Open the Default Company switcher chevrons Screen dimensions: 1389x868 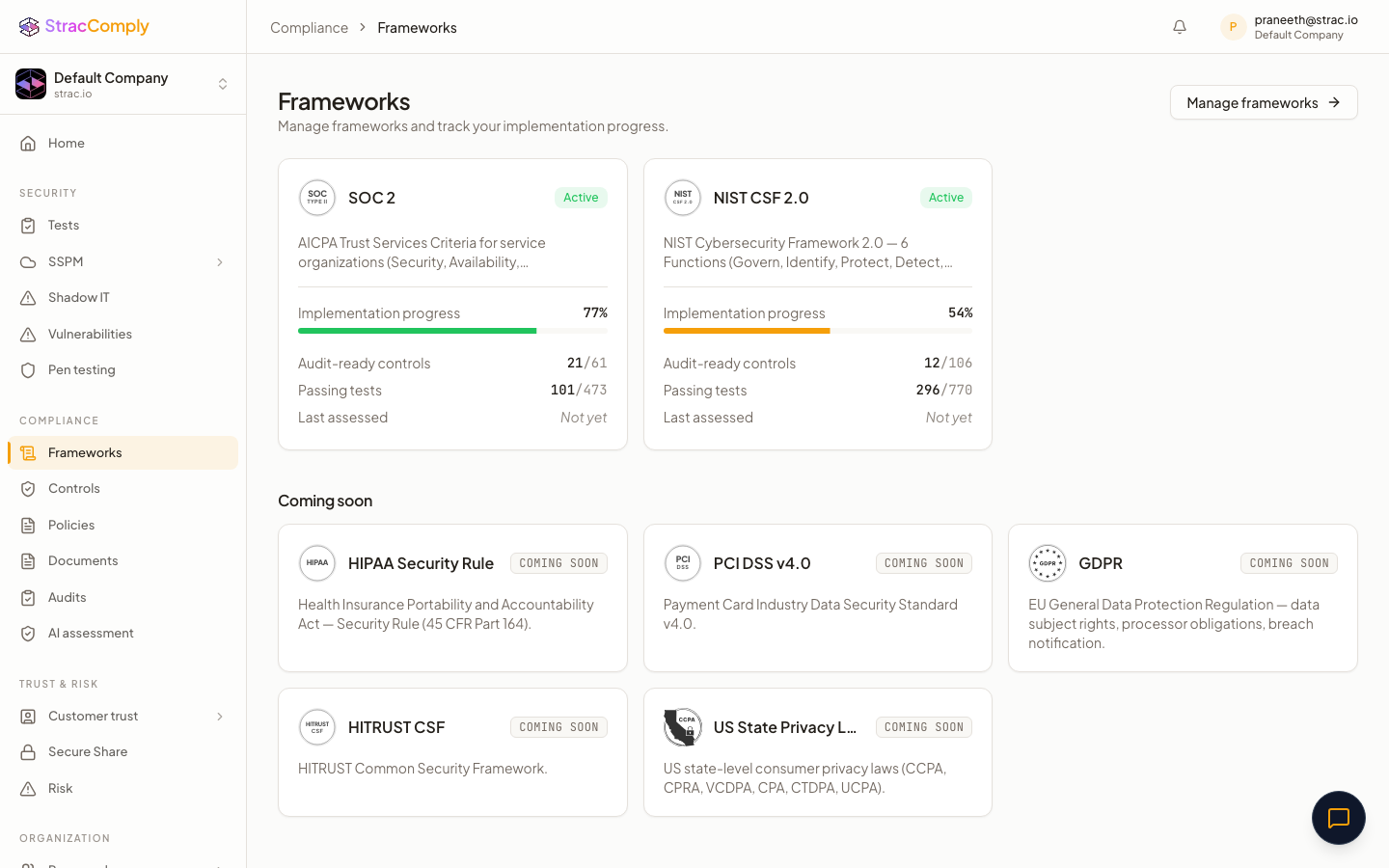(x=223, y=84)
